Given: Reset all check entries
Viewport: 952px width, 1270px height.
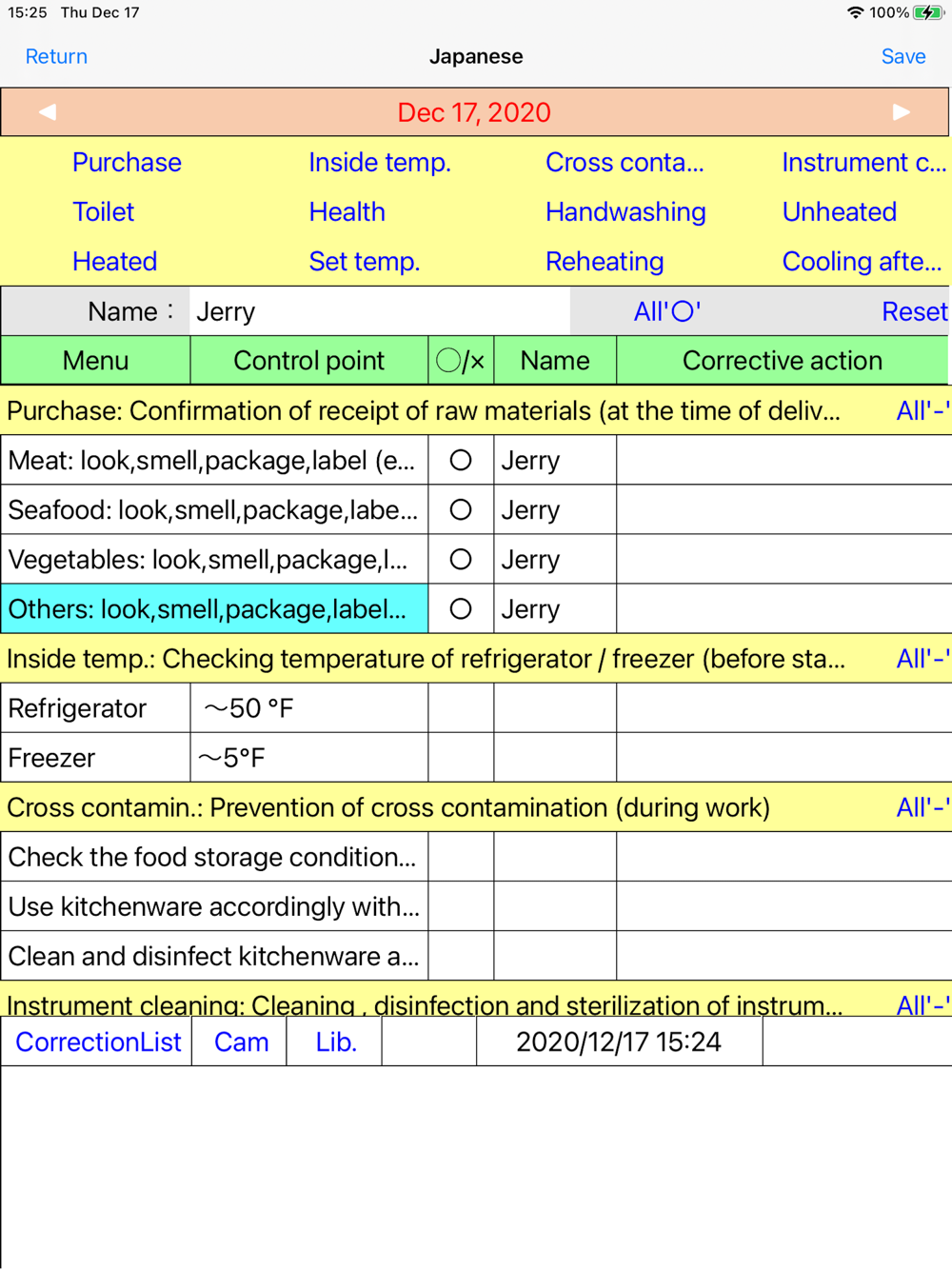Looking at the screenshot, I should pos(914,311).
